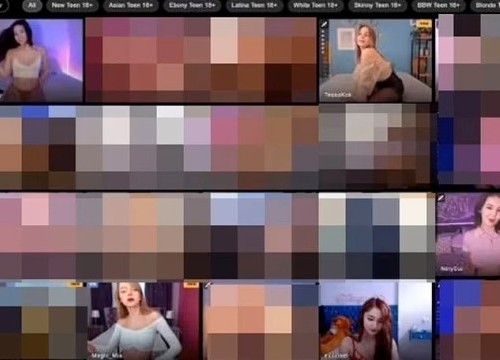Open the New Teen 18+ category chip
Screen dimensions: 500x360
coord(72,5)
